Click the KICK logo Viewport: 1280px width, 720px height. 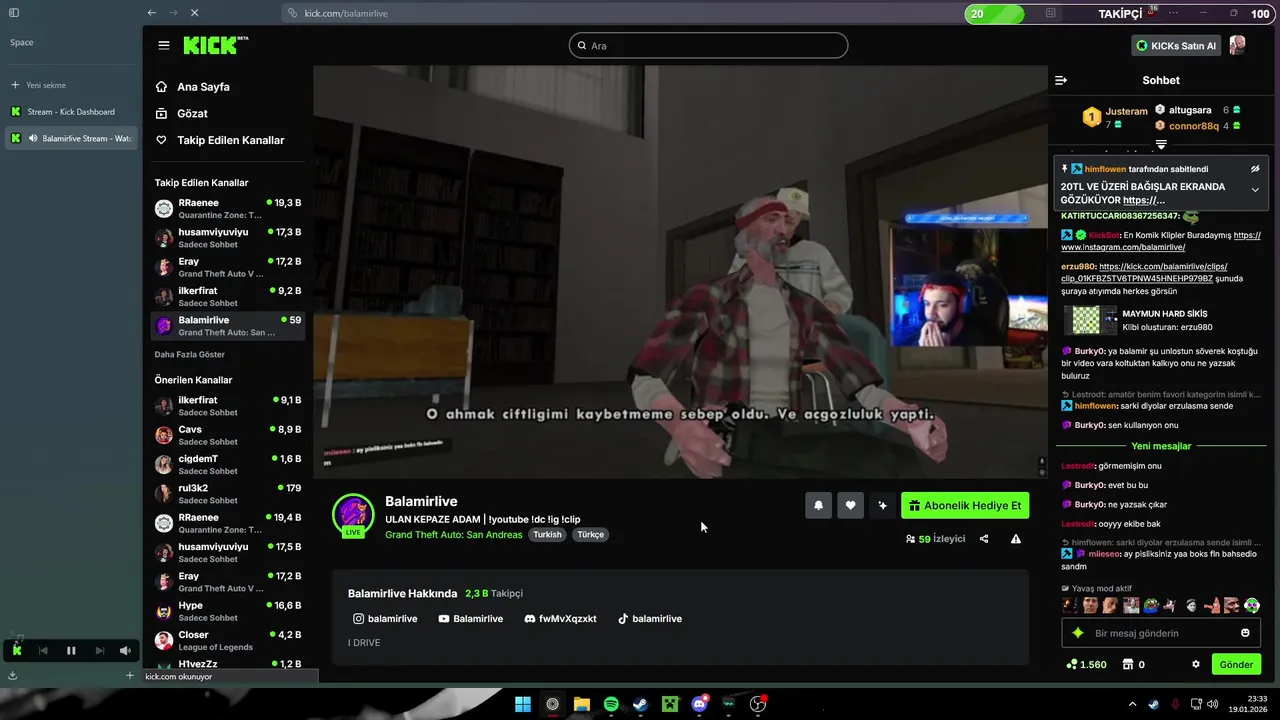coord(215,45)
